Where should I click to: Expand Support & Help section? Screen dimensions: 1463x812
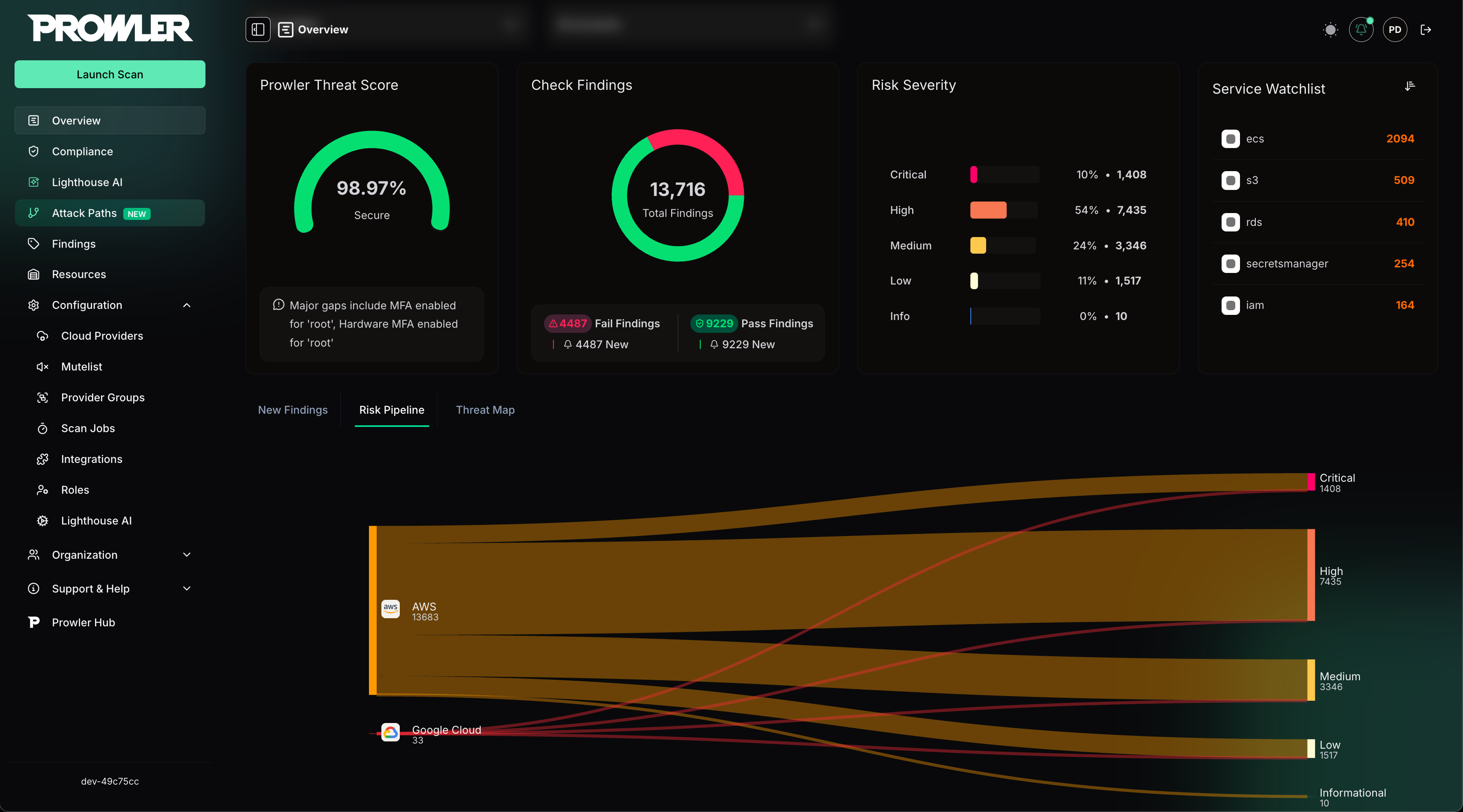click(x=187, y=589)
